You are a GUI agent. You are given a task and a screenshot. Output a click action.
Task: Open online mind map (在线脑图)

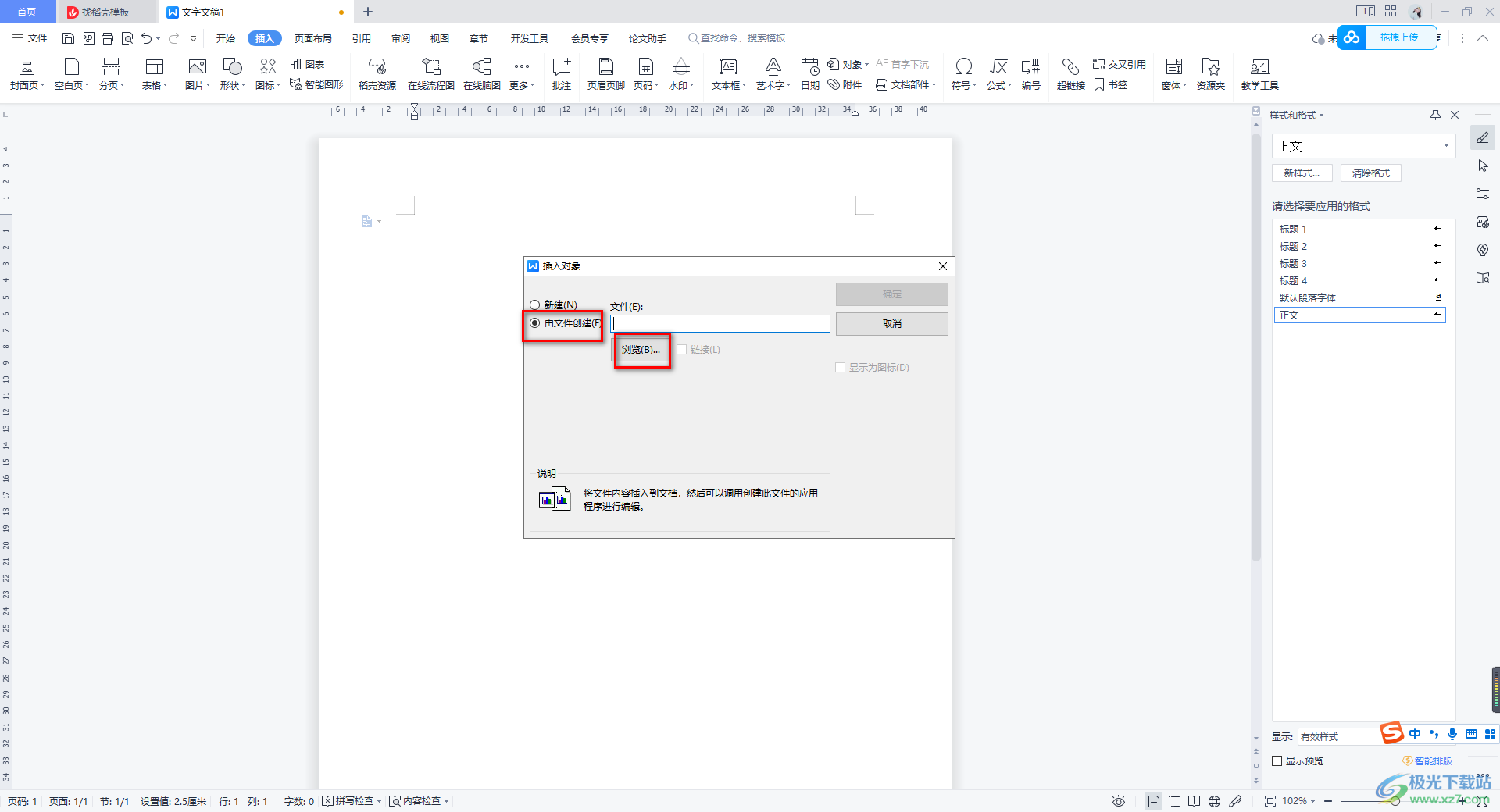(481, 74)
